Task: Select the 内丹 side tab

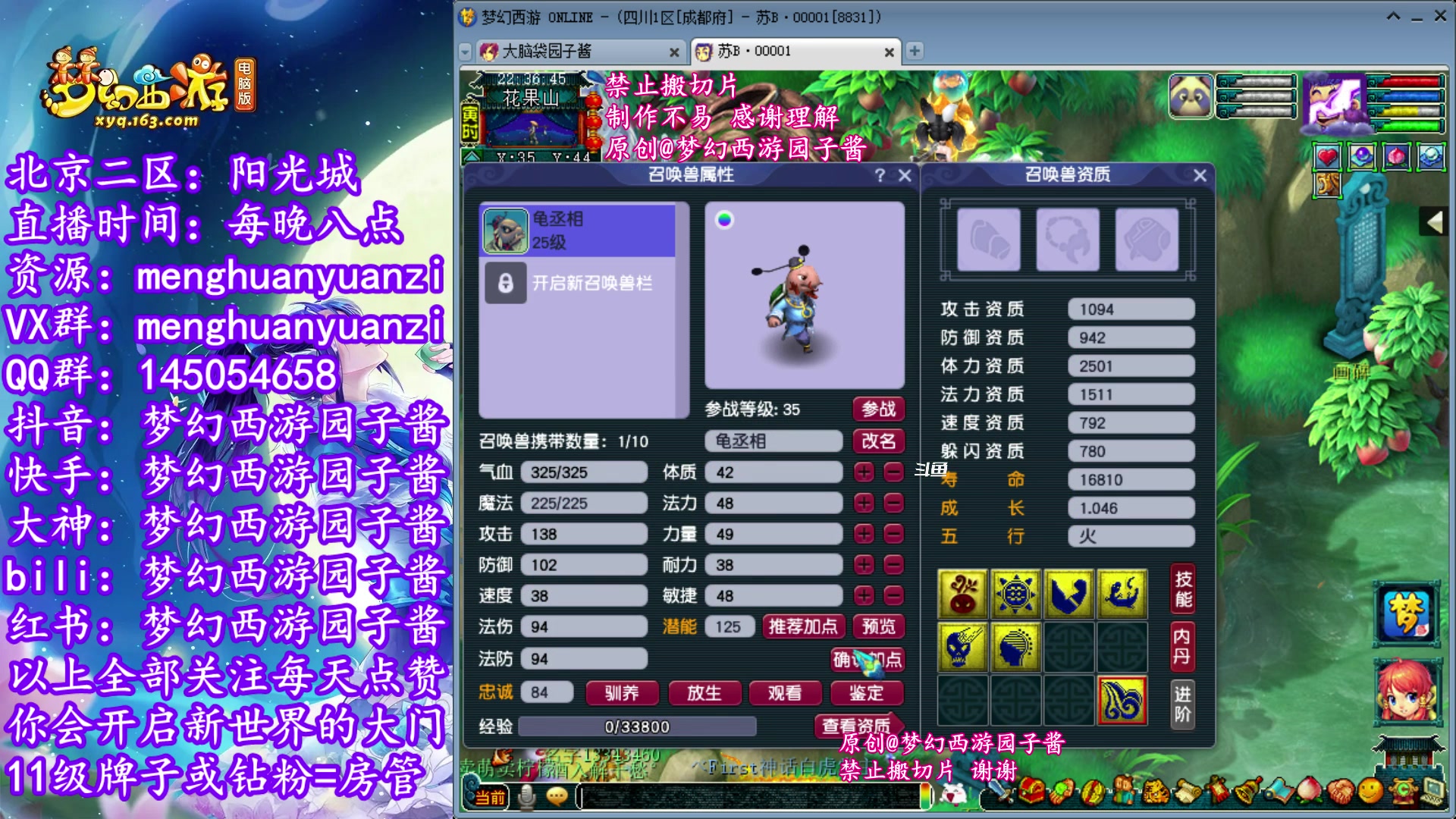Action: click(x=1183, y=647)
